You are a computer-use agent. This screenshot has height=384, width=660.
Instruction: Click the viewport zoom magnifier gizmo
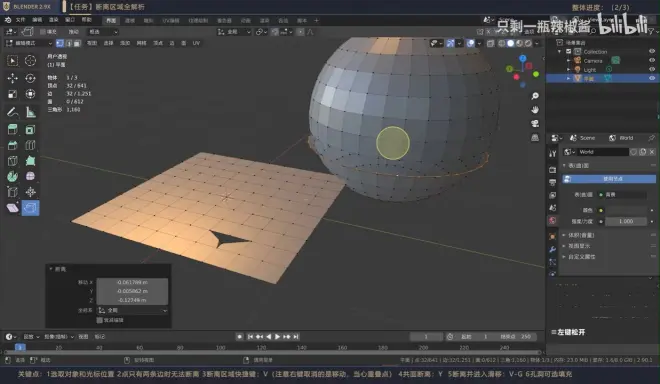point(535,96)
